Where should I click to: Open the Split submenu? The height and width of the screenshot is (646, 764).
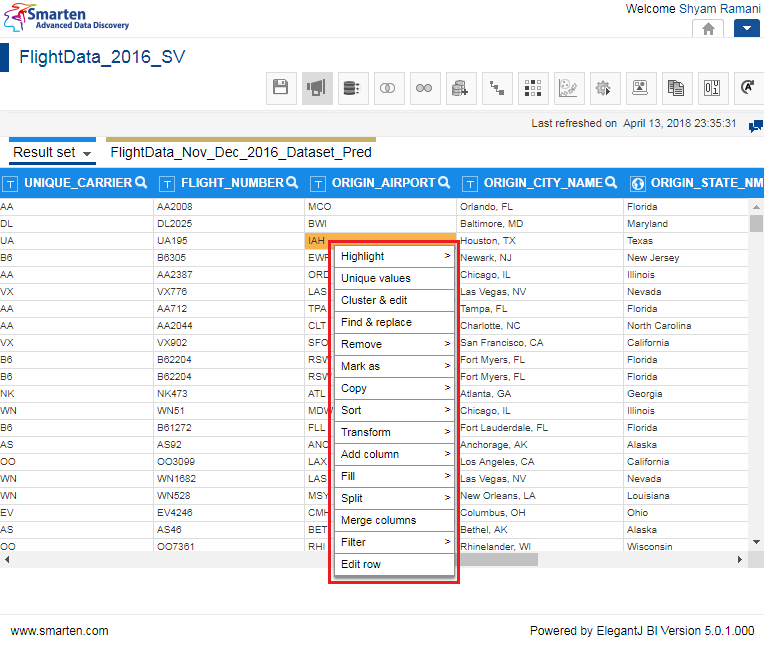394,498
